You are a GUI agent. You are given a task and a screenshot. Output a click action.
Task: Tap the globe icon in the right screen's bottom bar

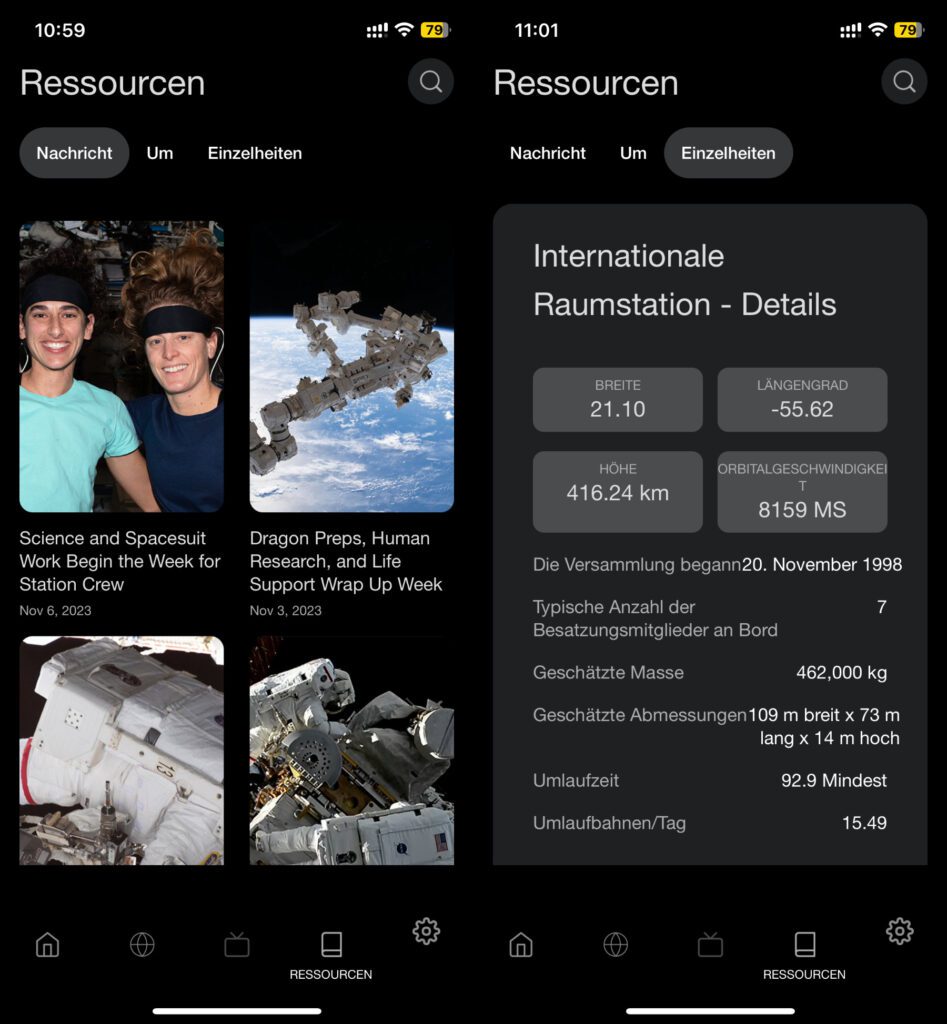pyautogui.click(x=615, y=944)
